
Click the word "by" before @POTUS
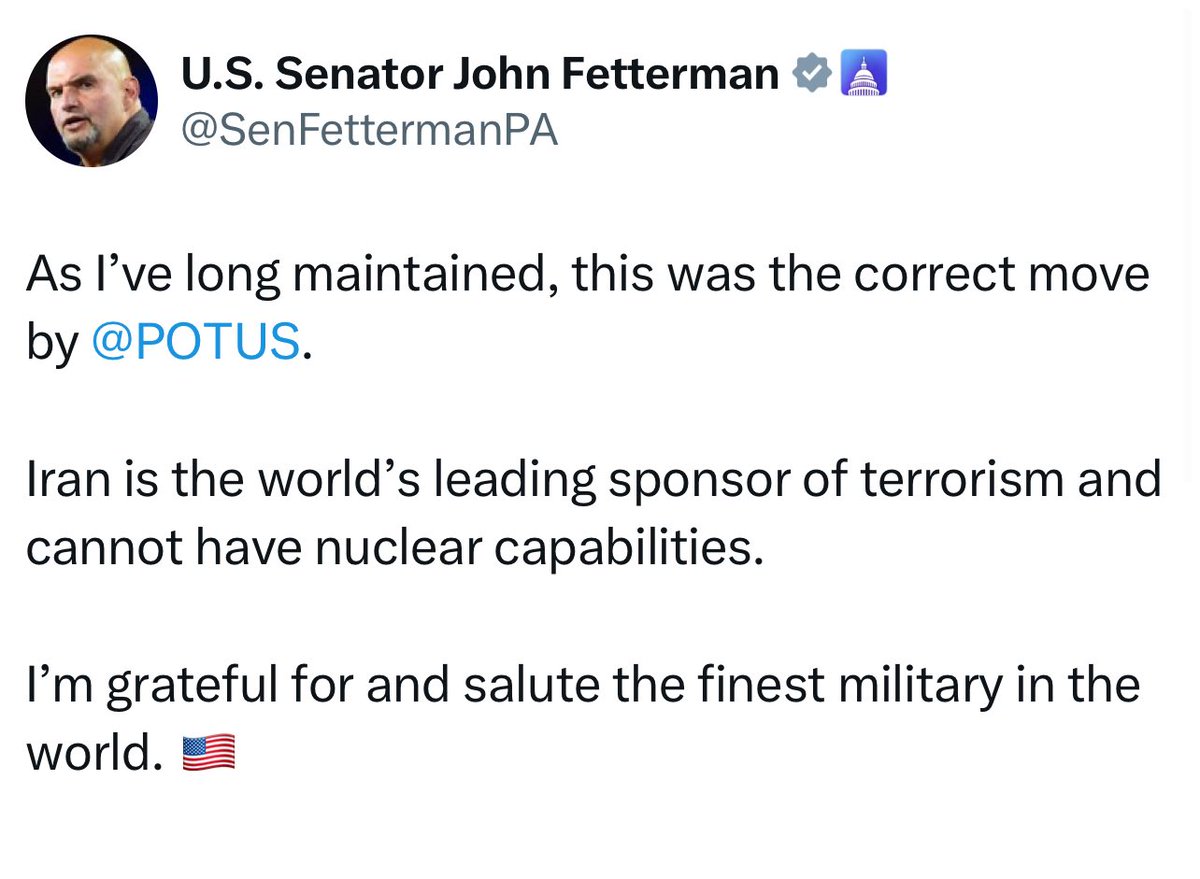click(52, 344)
